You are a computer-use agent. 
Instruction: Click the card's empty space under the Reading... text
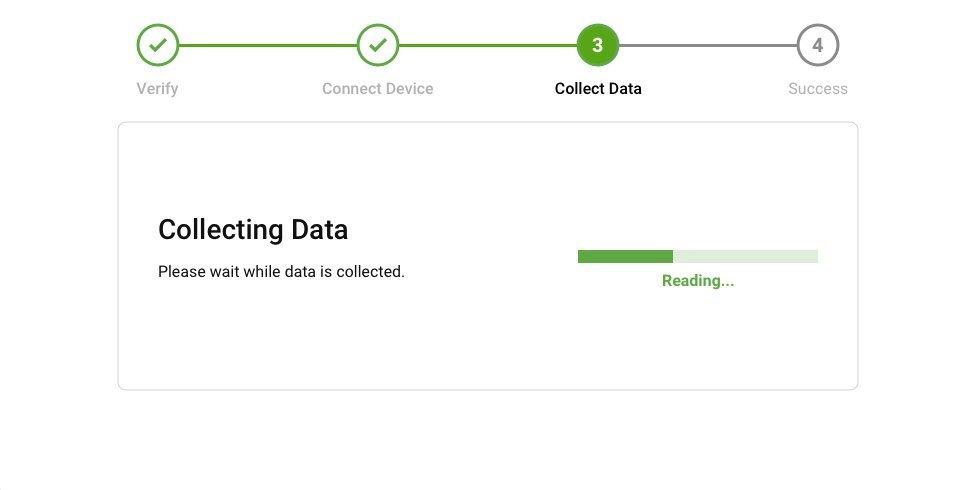698,340
